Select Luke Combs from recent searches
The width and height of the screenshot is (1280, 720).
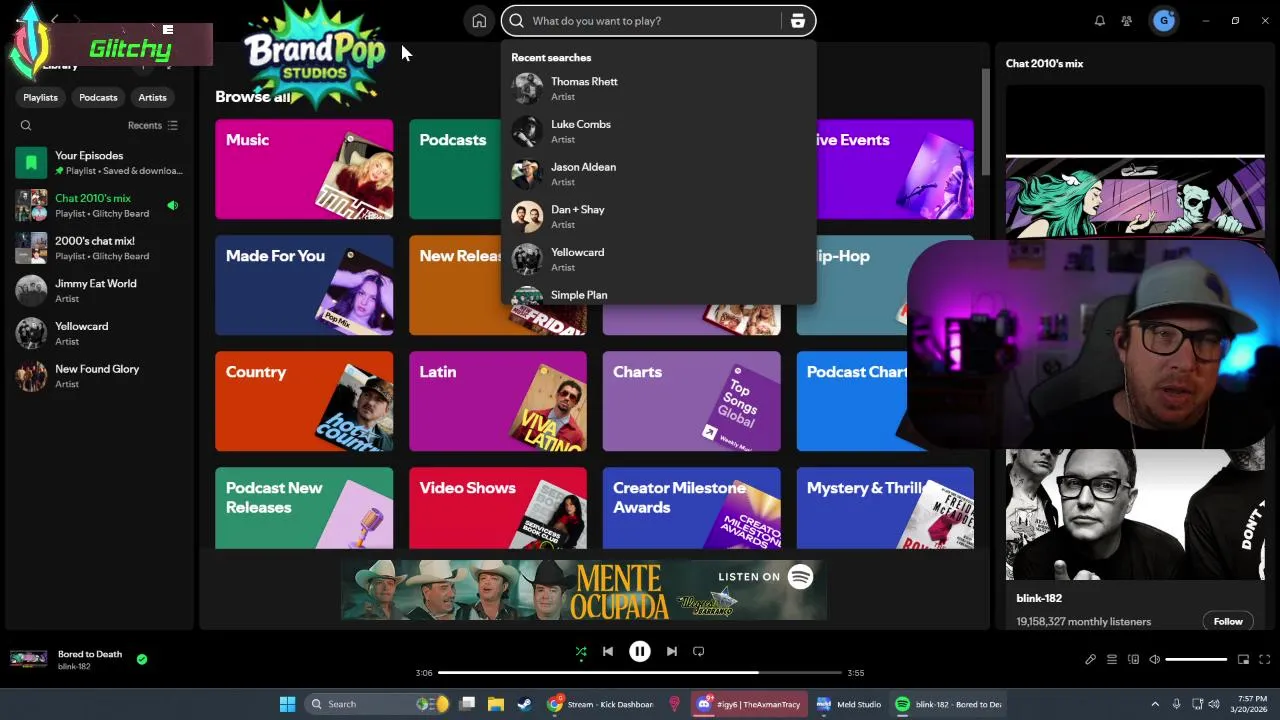pos(659,131)
